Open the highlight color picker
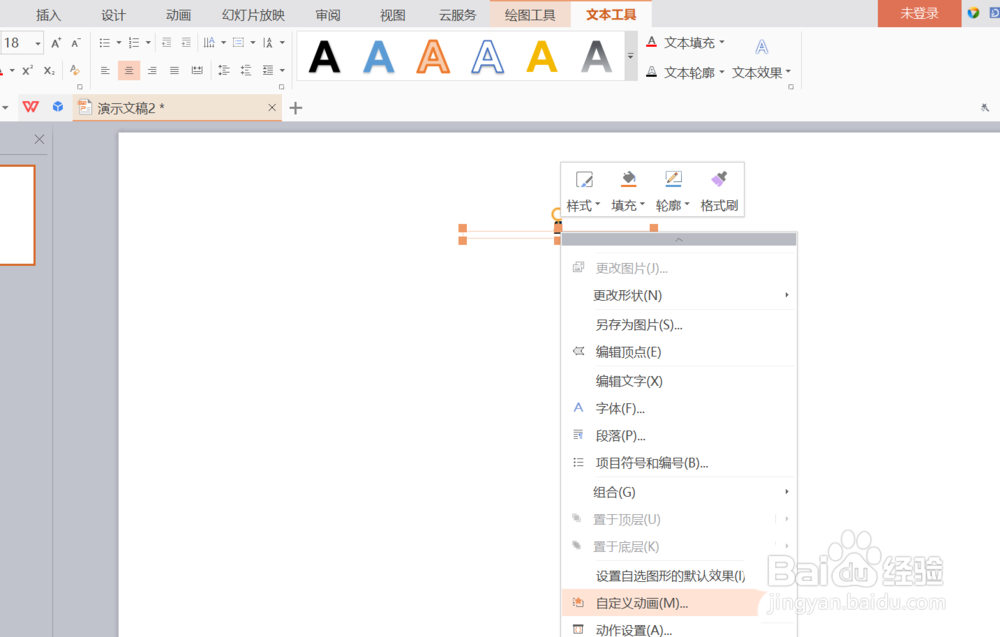 (75, 69)
